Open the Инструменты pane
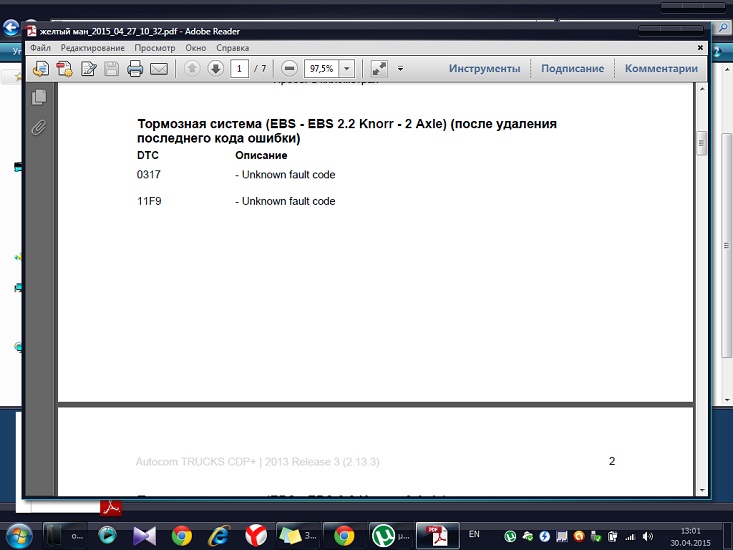 (484, 68)
